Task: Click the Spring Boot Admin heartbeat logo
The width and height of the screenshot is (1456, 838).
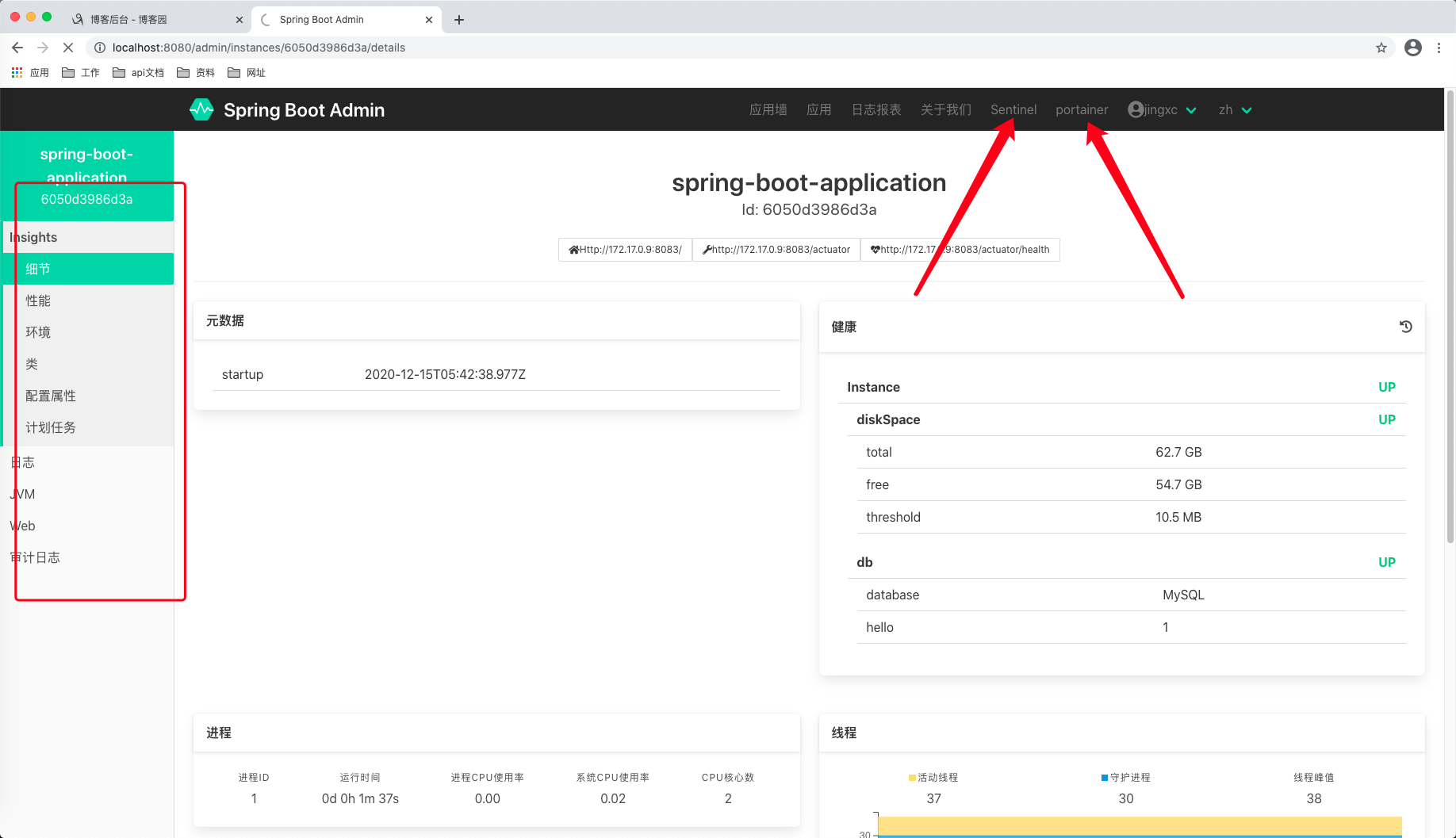Action: [x=201, y=109]
